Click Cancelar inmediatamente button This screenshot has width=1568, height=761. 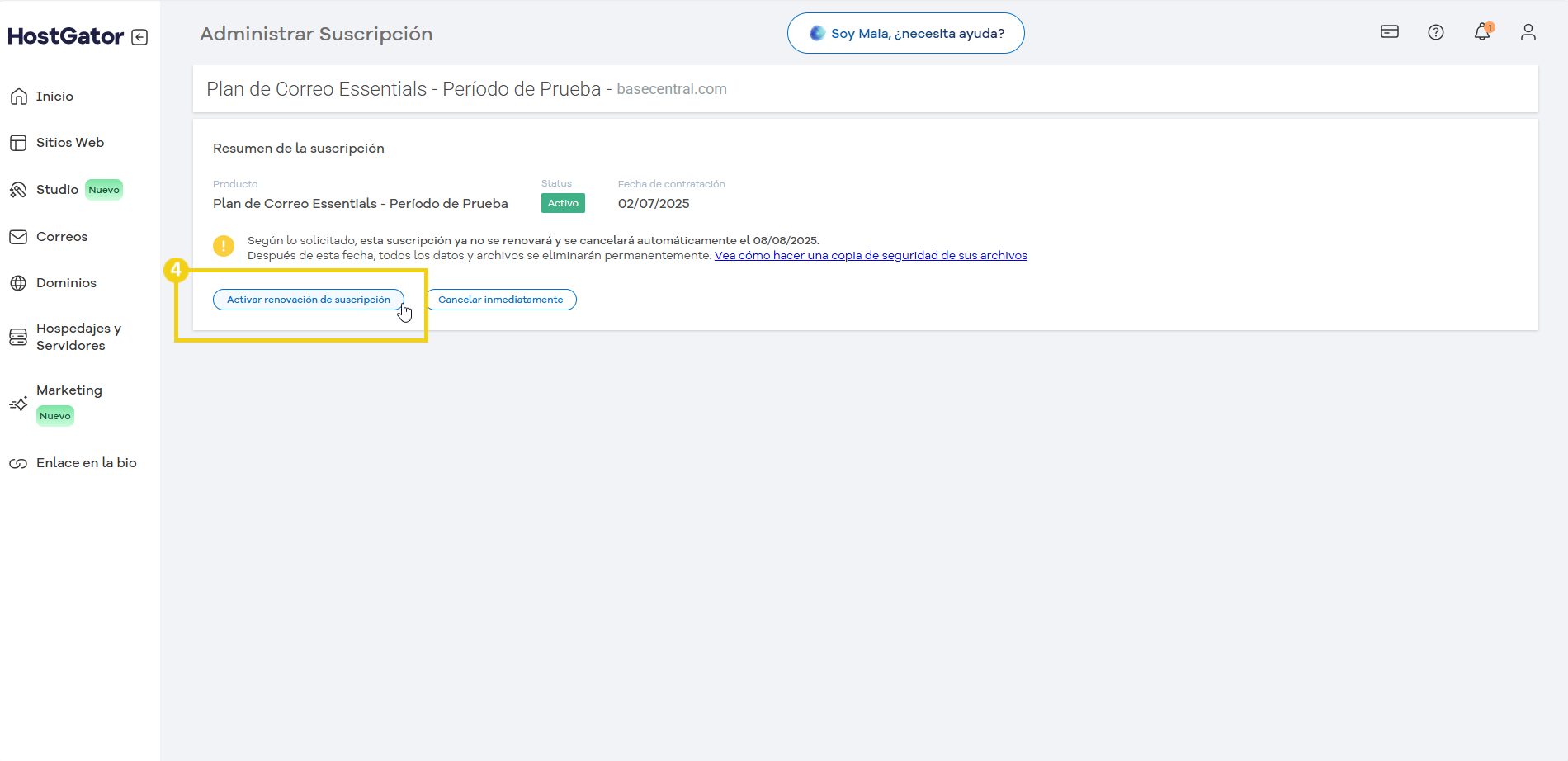501,300
